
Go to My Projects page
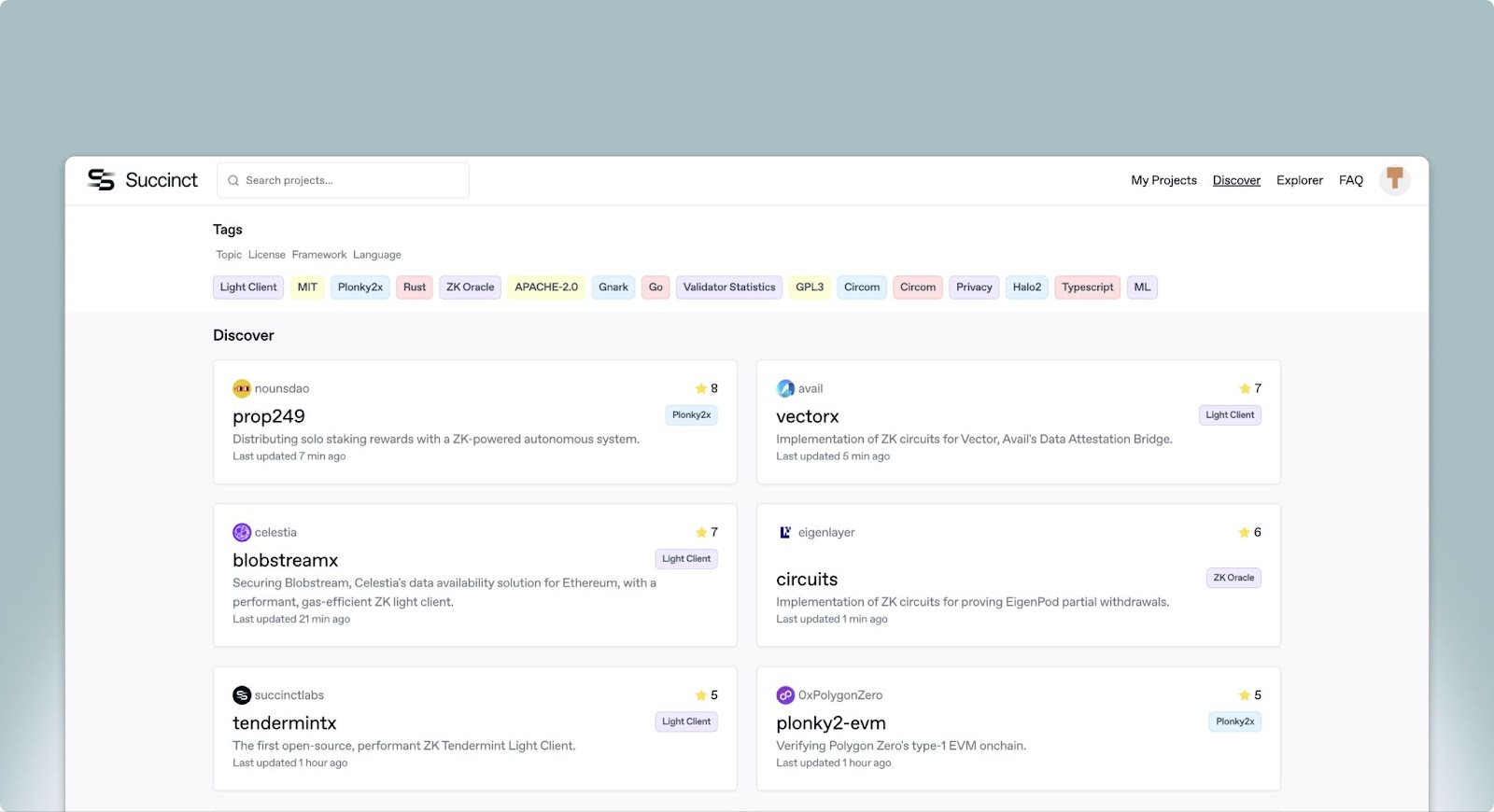[1163, 180]
